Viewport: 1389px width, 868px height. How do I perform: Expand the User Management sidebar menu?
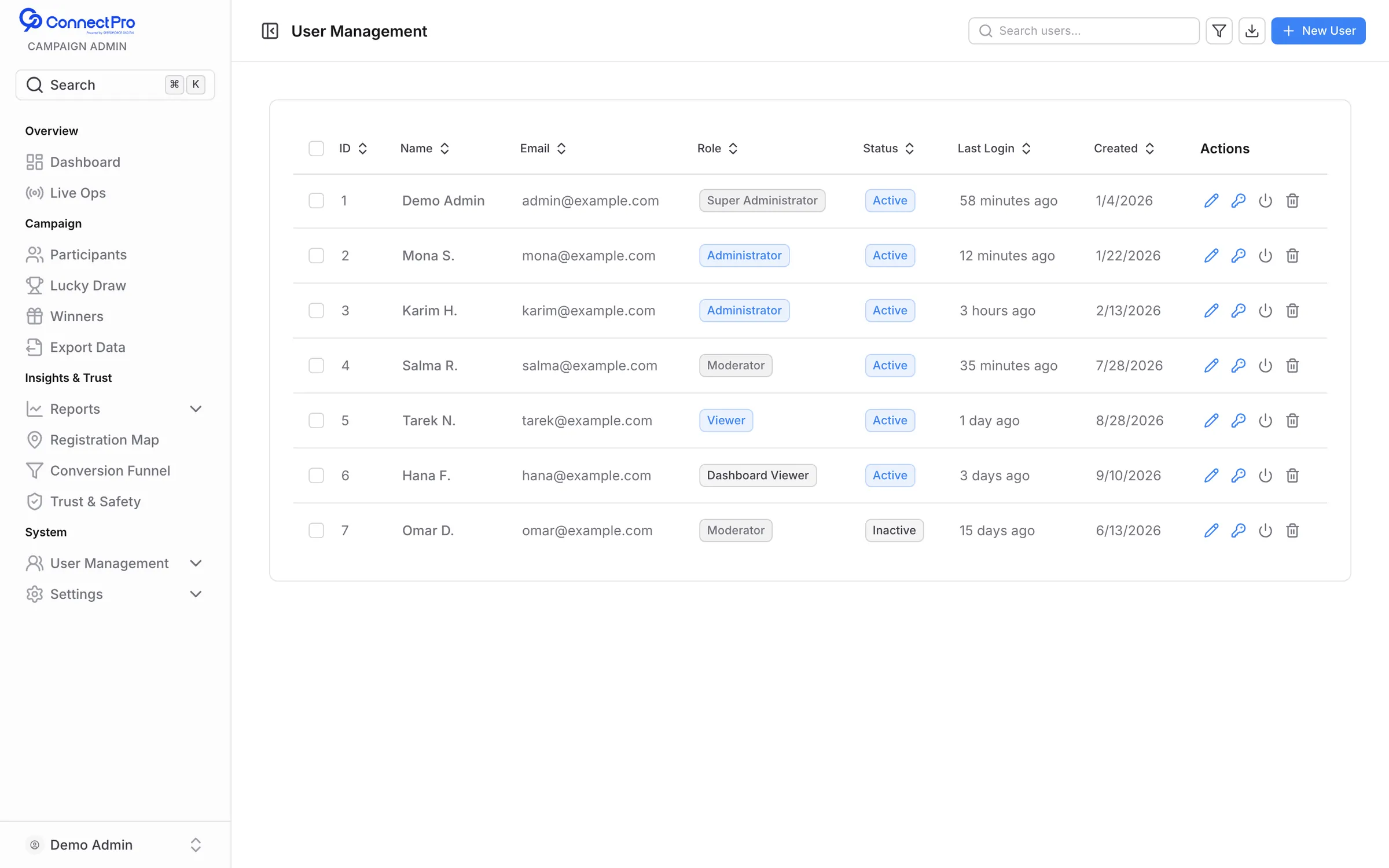(115, 564)
